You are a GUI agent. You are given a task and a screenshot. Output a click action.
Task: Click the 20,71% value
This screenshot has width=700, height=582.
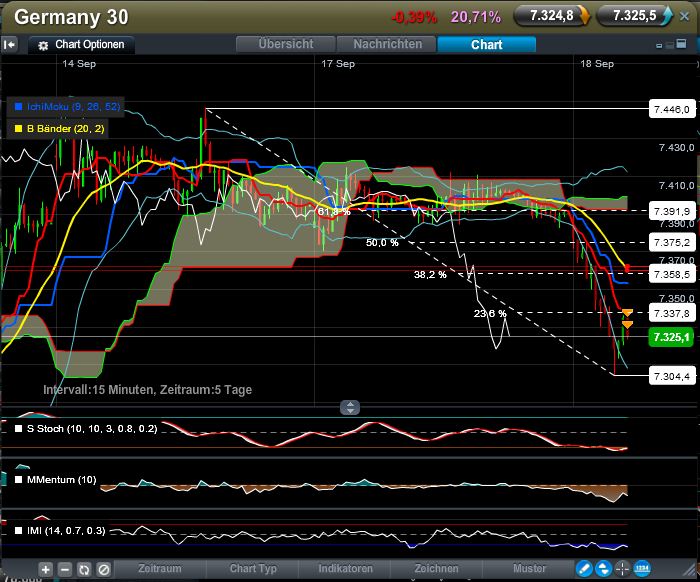(476, 17)
